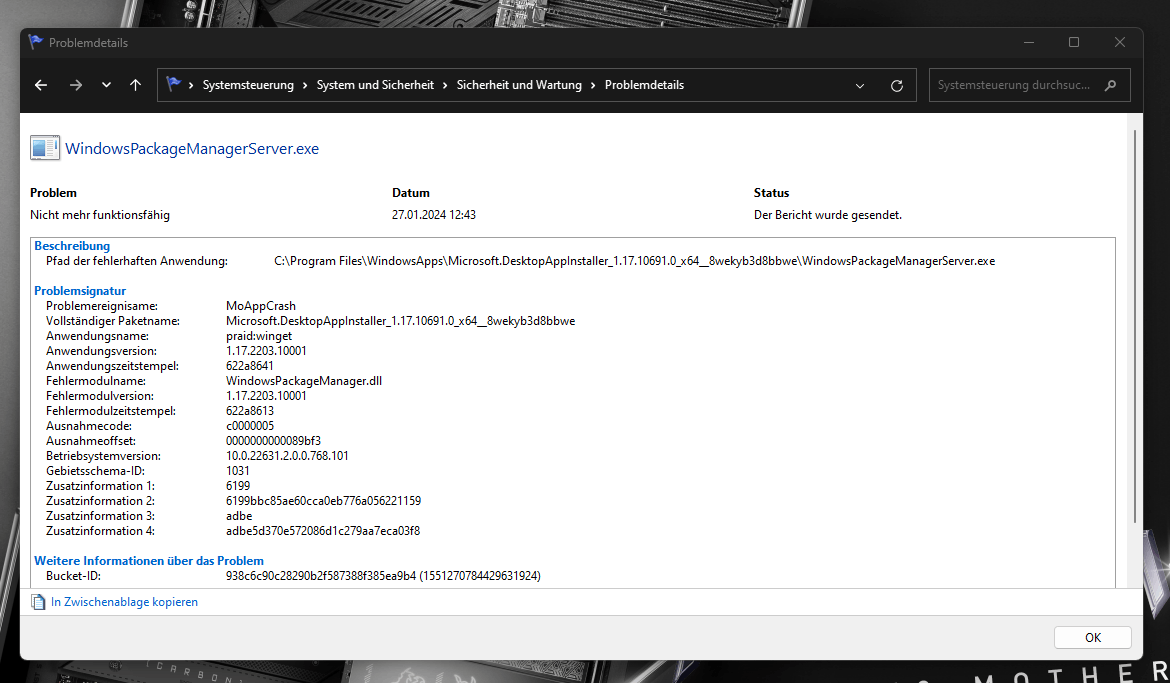Open Systemsteuerung breadcrumb
Image resolution: width=1170 pixels, height=683 pixels.
248,85
